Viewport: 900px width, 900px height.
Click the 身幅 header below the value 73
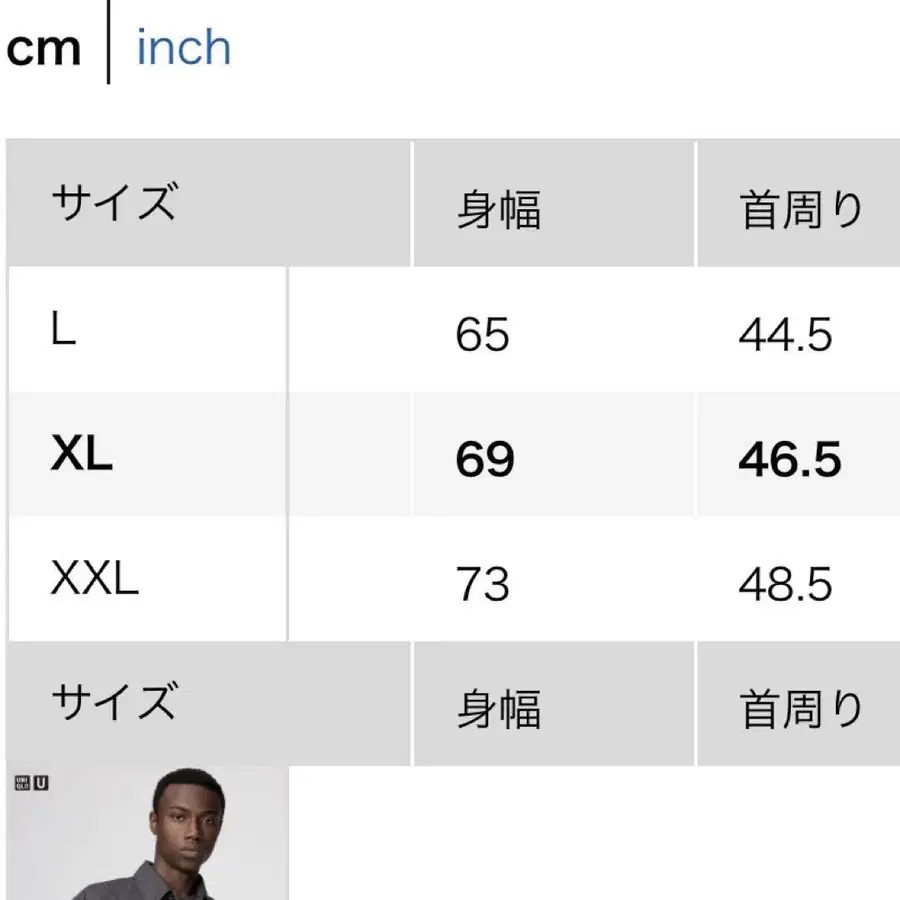coord(498,708)
